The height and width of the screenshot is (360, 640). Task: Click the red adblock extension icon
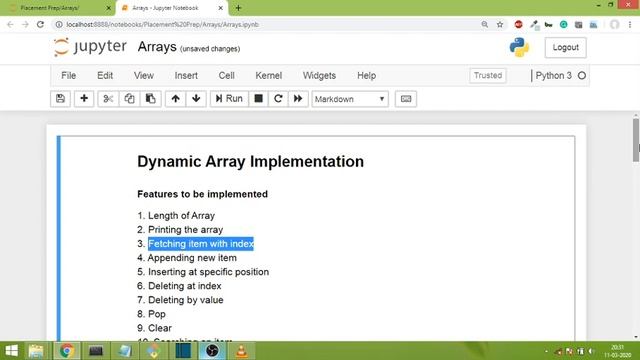click(x=518, y=24)
